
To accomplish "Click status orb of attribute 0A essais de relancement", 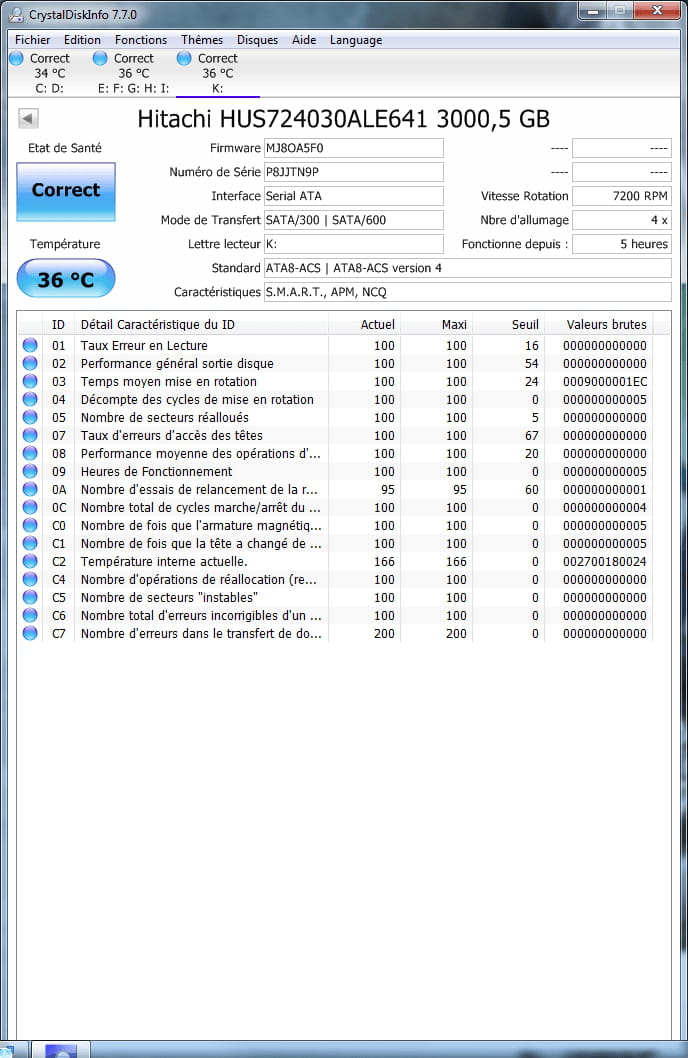I will 30,489.
